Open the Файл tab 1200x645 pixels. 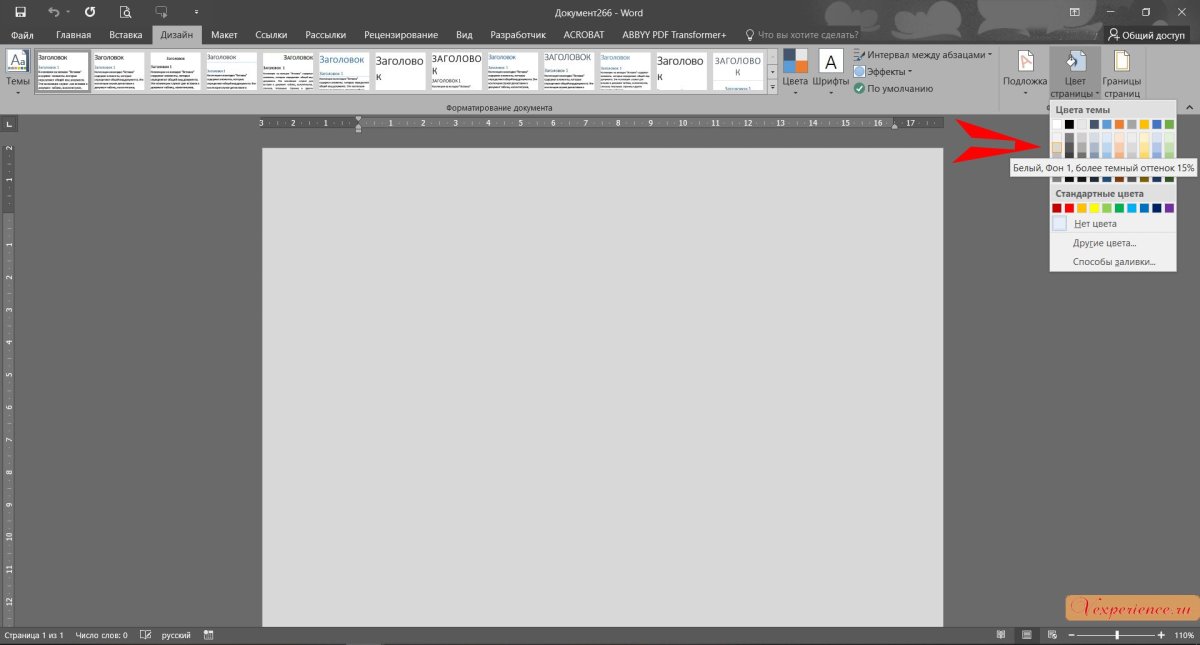pyautogui.click(x=22, y=35)
